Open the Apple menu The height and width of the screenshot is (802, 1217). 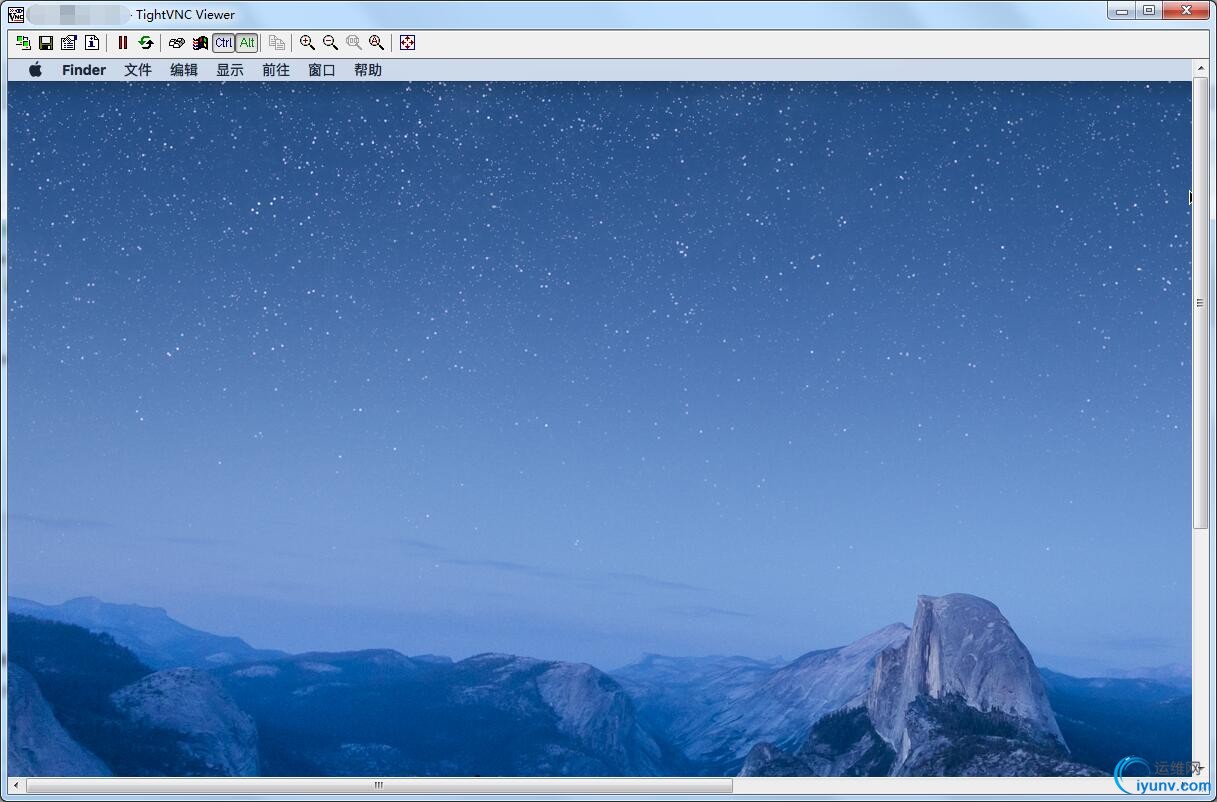pyautogui.click(x=35, y=70)
